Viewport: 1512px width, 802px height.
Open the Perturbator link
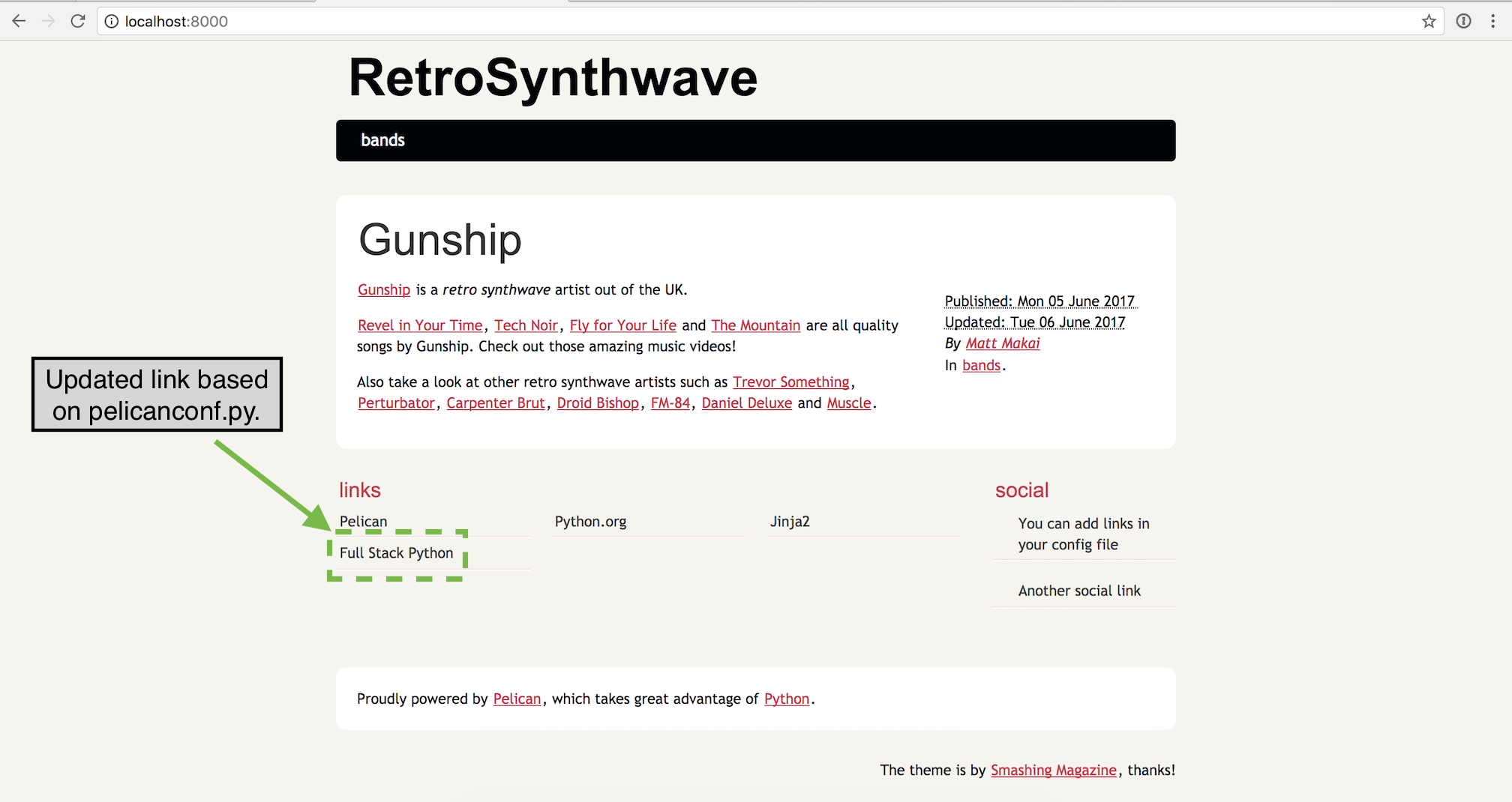[396, 403]
